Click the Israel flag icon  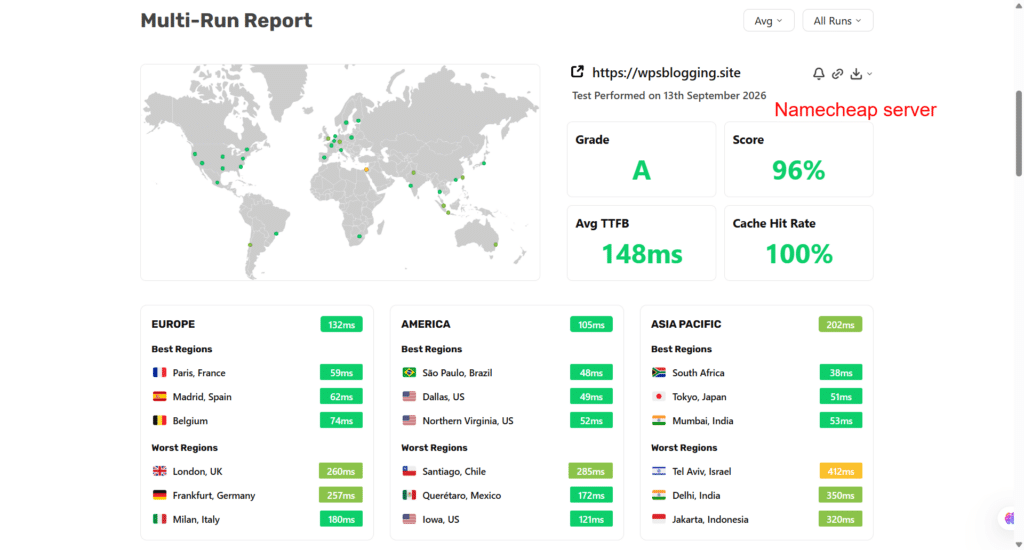(658, 471)
